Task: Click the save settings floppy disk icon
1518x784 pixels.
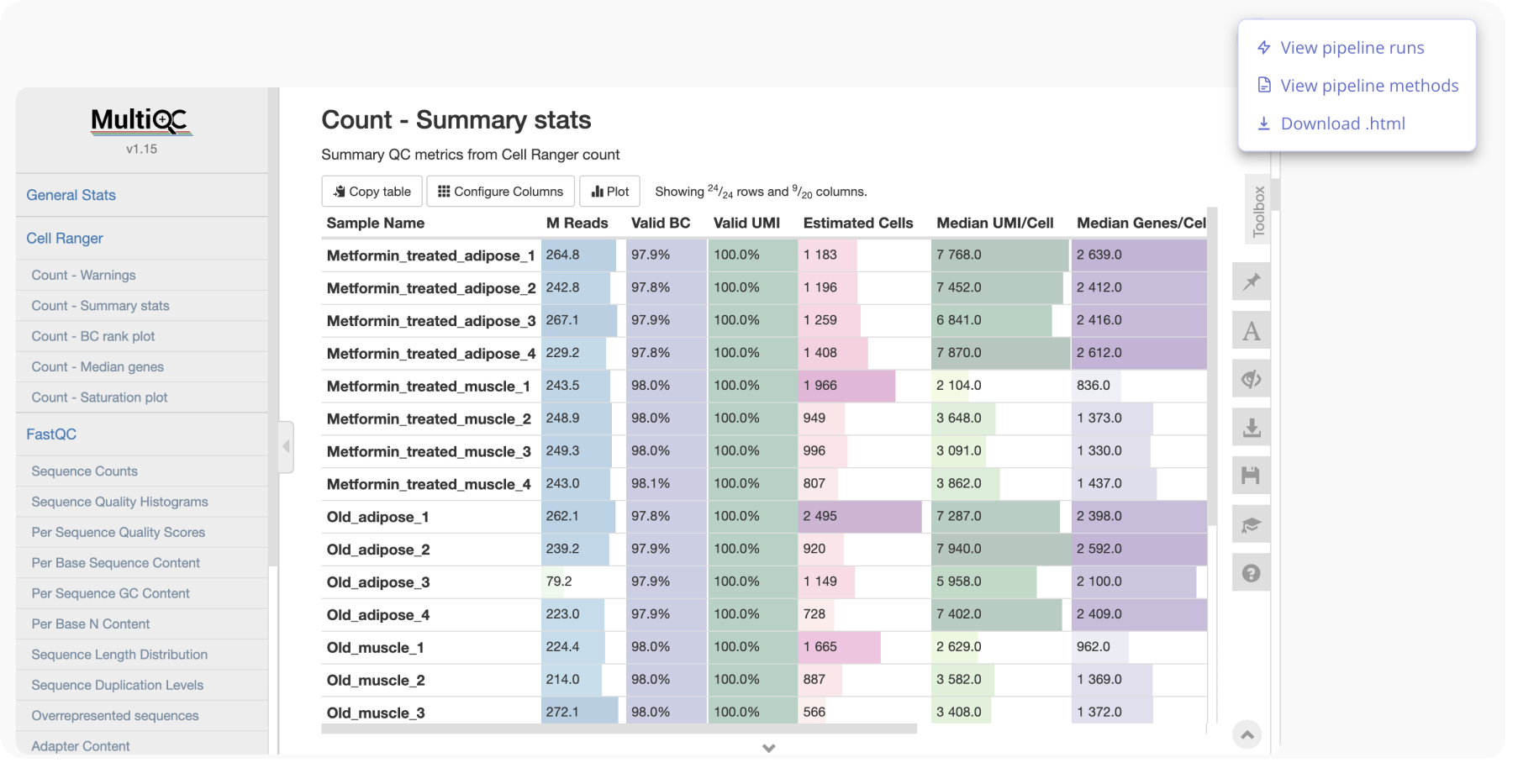Action: [1251, 476]
